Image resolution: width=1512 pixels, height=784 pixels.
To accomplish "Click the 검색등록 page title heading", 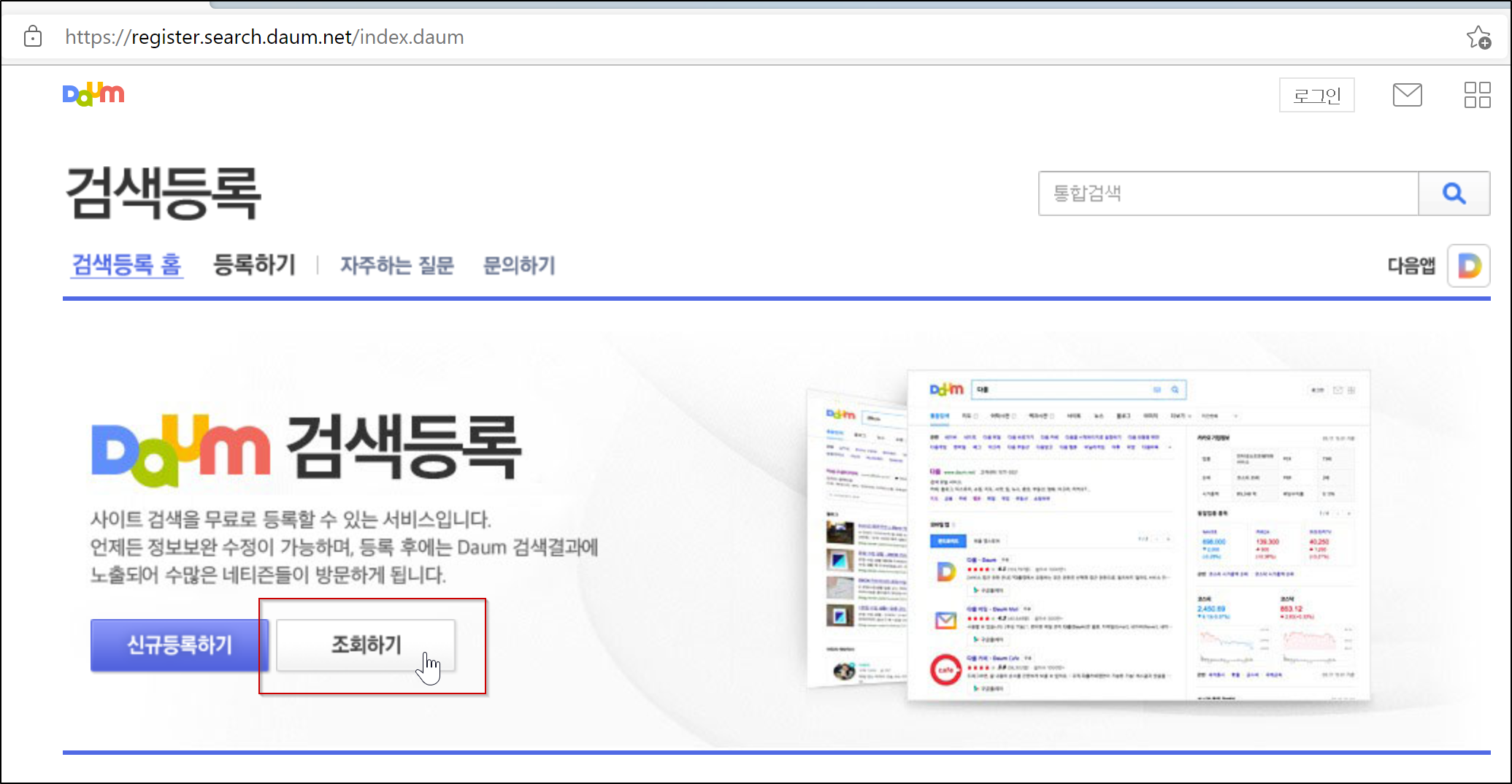I will tap(164, 193).
